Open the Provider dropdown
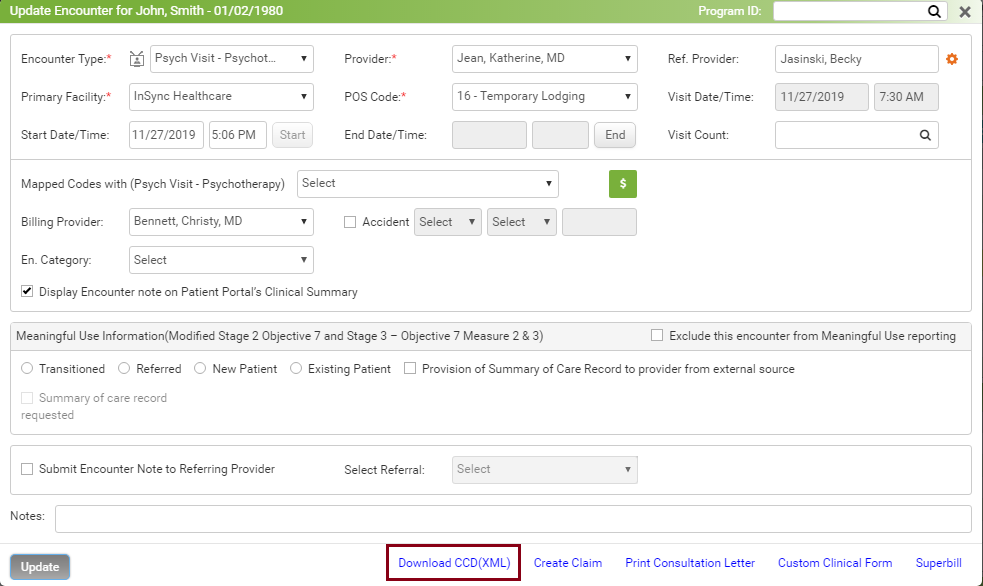This screenshot has height=586, width=983. 544,59
